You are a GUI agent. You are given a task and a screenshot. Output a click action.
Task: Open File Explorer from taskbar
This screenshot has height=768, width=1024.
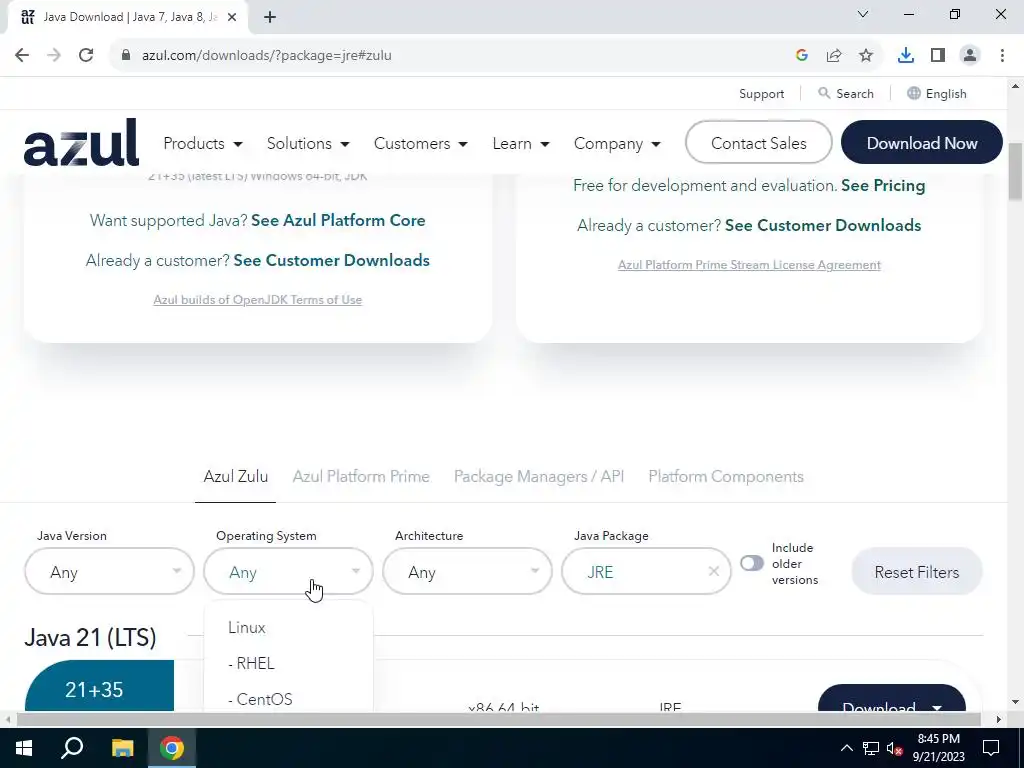click(122, 748)
